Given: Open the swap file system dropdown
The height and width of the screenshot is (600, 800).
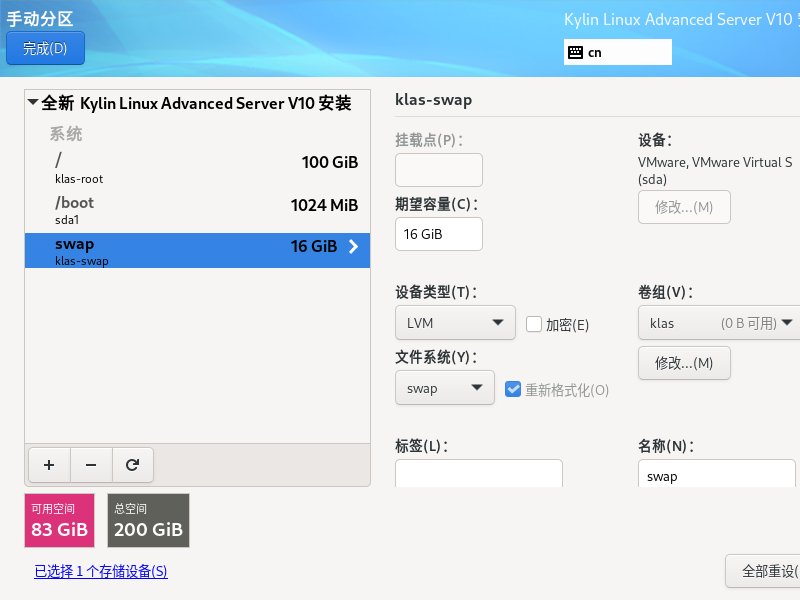Looking at the screenshot, I should pos(444,388).
